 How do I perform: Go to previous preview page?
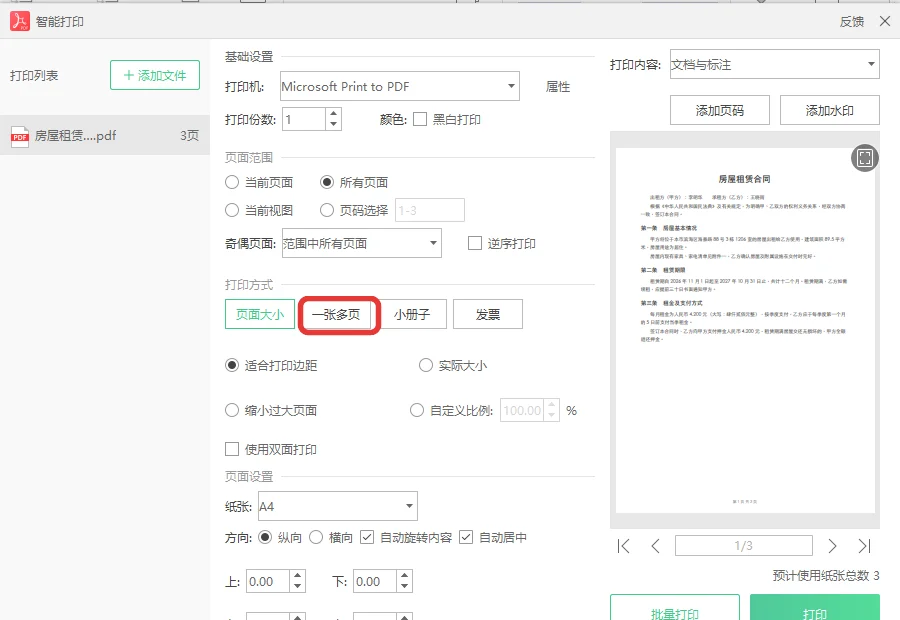click(x=655, y=546)
